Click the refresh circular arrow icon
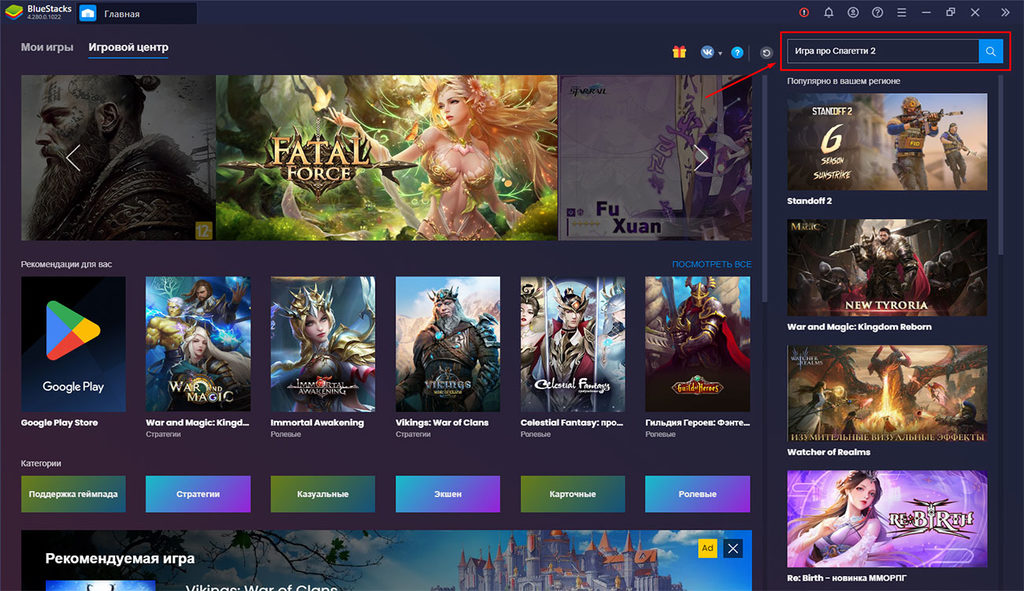 [x=766, y=53]
